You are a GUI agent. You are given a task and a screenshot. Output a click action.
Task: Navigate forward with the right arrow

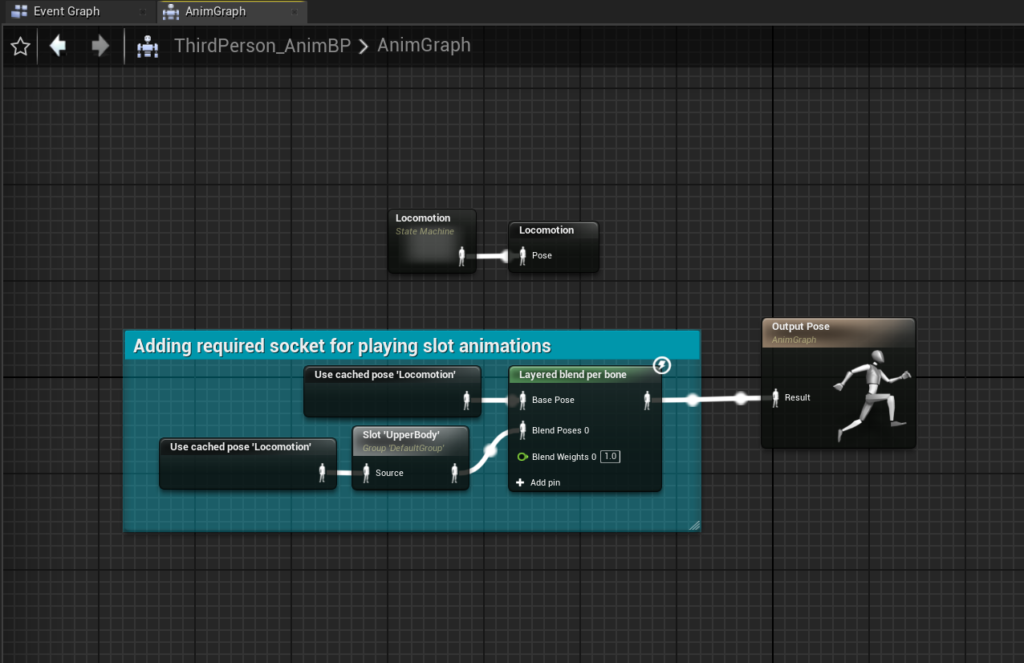(x=100, y=46)
